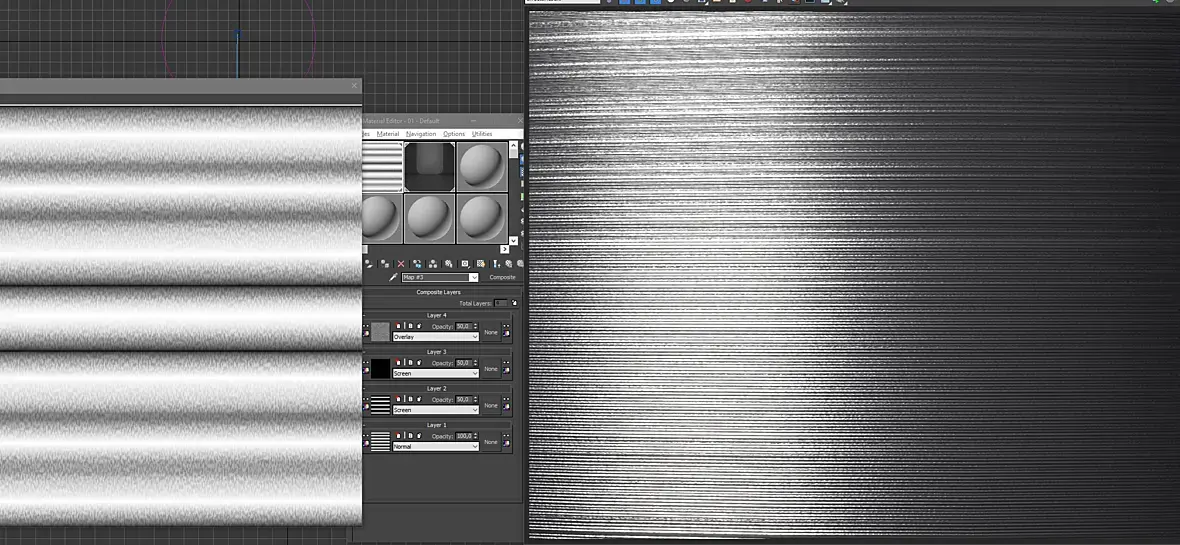Collapse the Layer 4 rollout header
This screenshot has height=545, width=1180.
coord(436,315)
